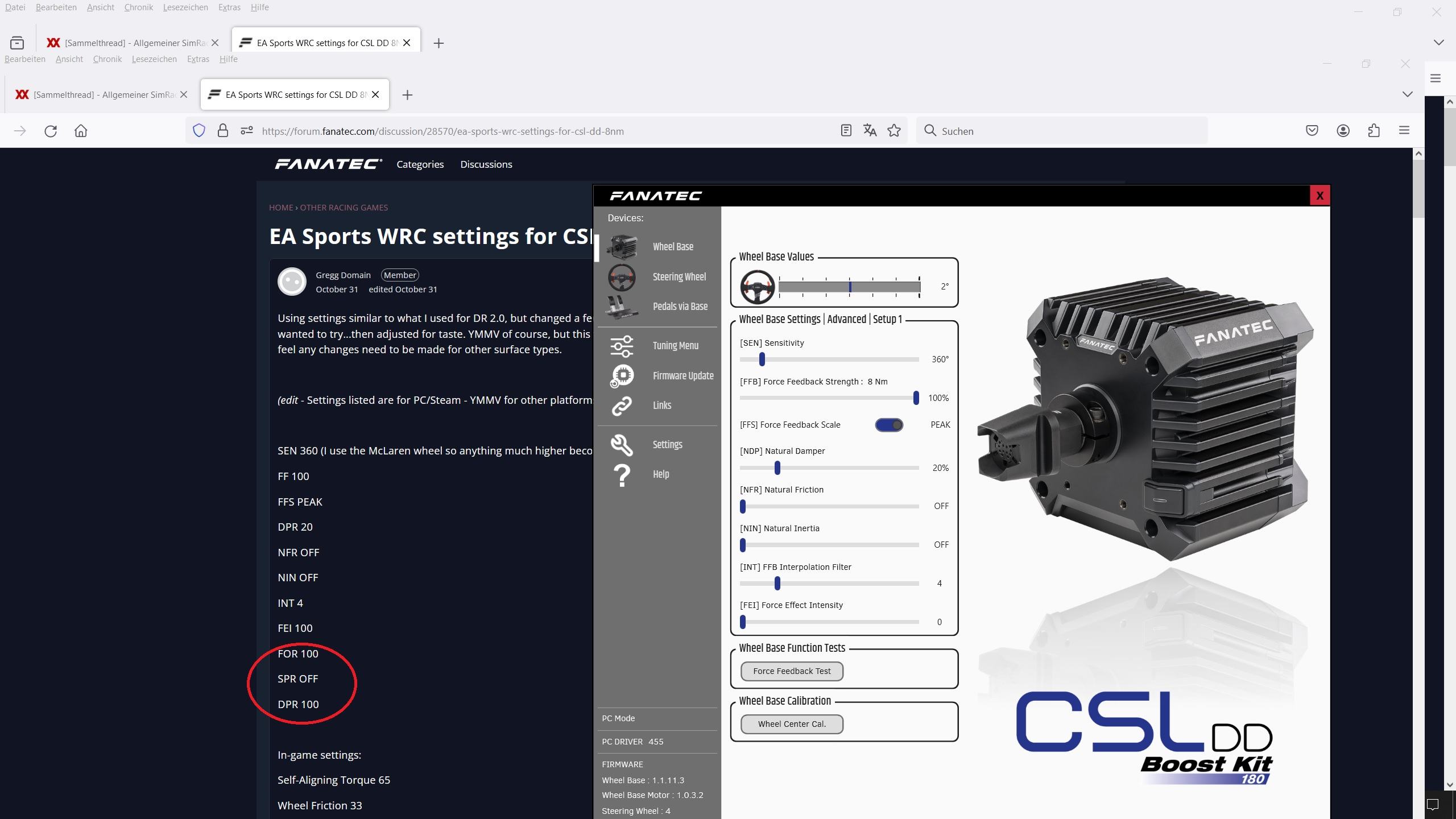1456x819 pixels.
Task: Click the Suchen search field
Action: (x=1061, y=131)
